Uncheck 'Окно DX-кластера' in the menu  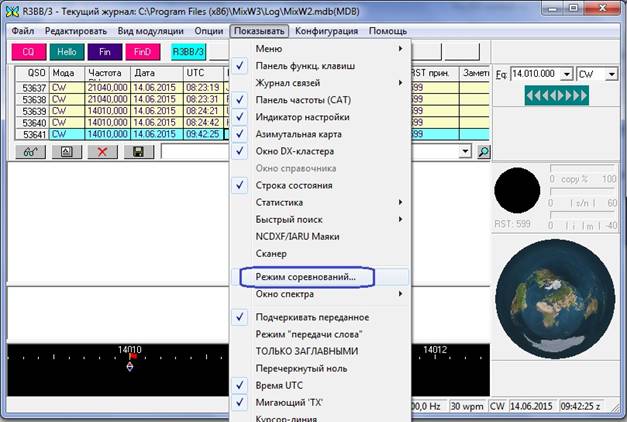click(298, 150)
